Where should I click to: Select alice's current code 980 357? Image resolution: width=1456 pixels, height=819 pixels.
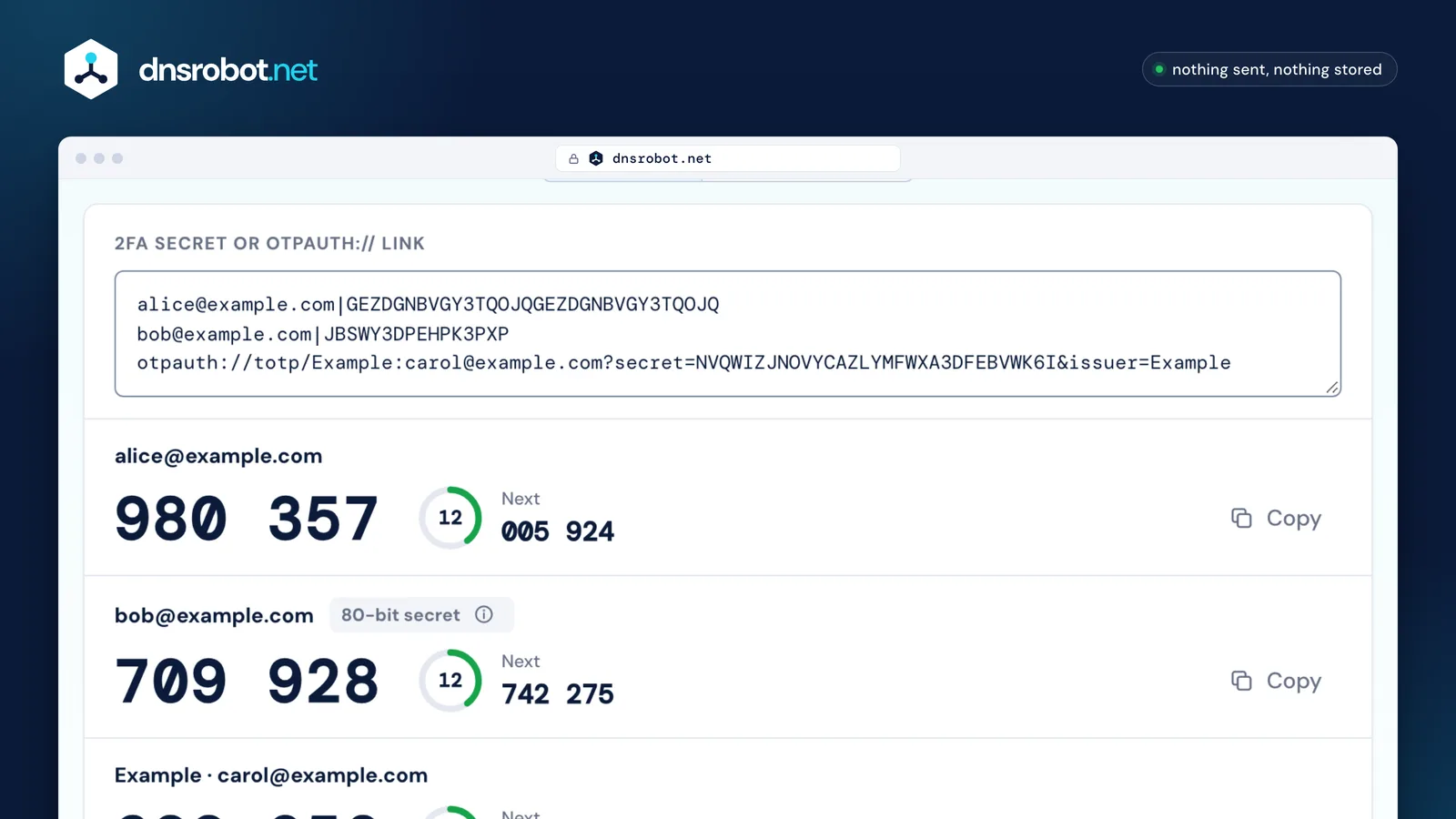(247, 519)
